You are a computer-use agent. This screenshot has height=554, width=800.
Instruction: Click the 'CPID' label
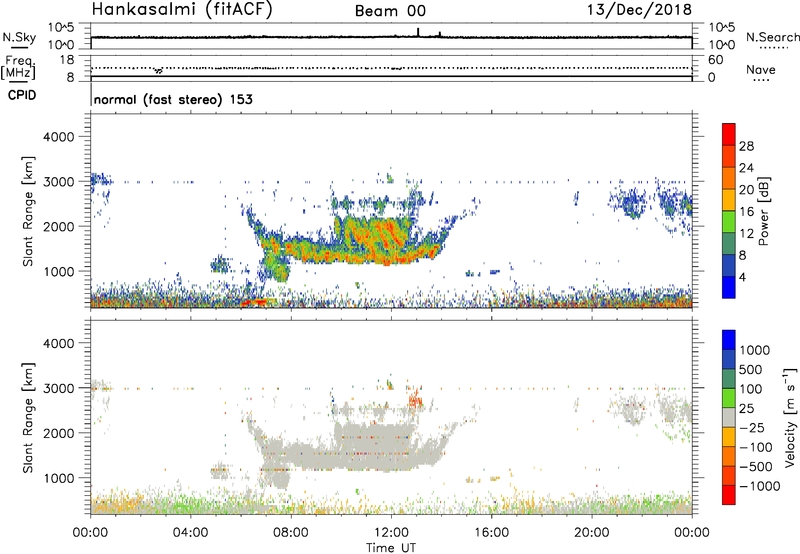pyautogui.click(x=22, y=95)
